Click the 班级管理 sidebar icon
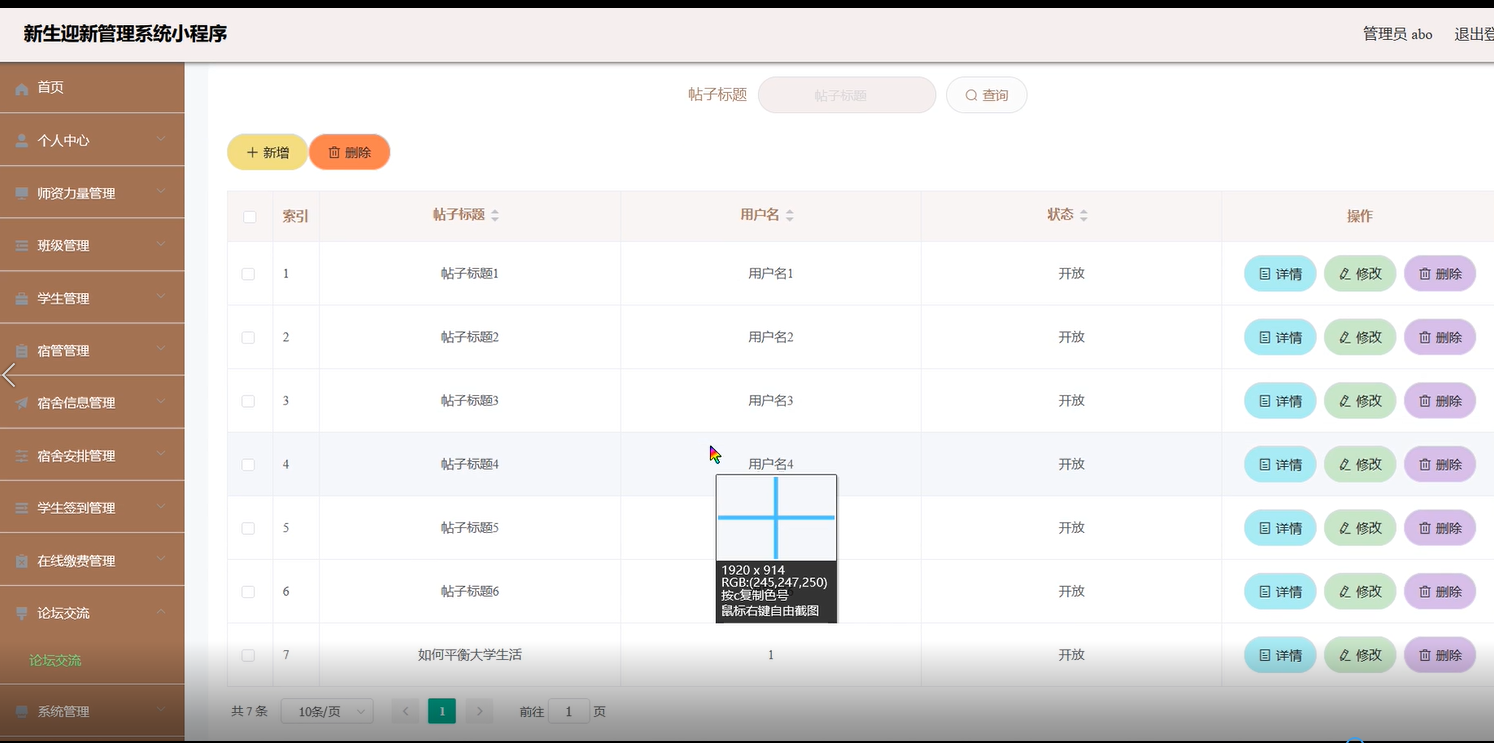 [x=21, y=246]
